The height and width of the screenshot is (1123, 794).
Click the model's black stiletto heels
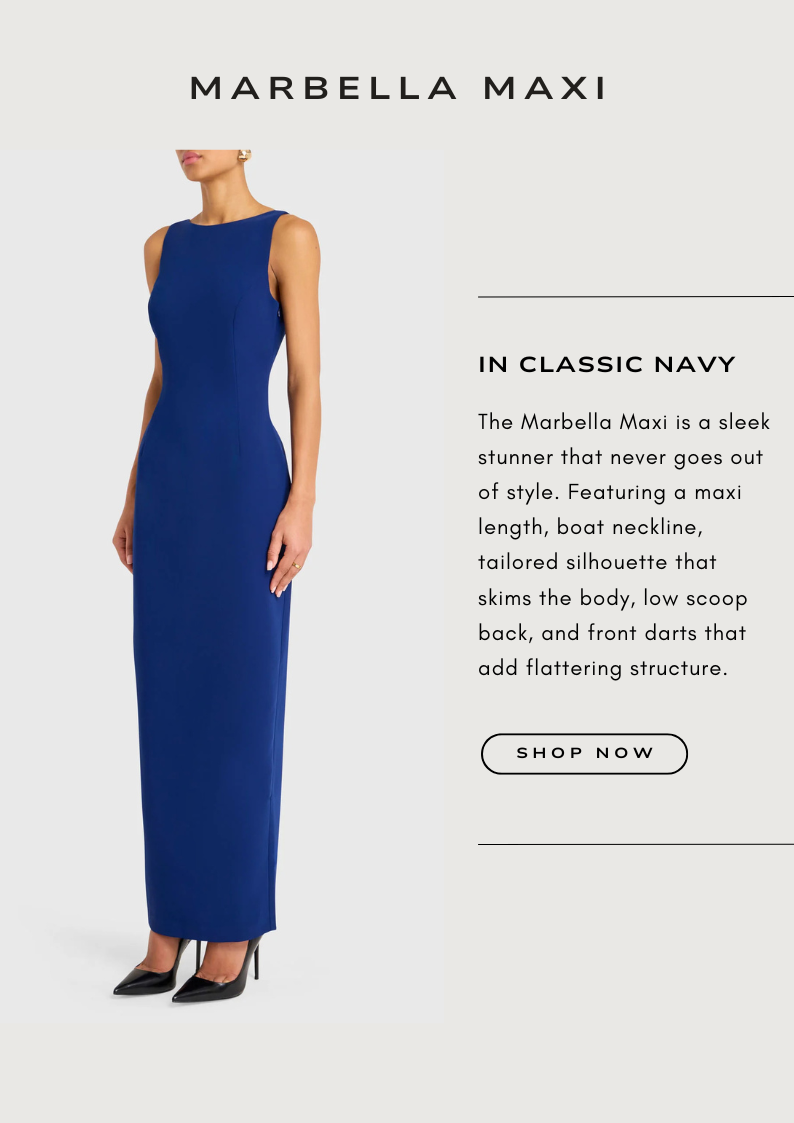click(188, 970)
